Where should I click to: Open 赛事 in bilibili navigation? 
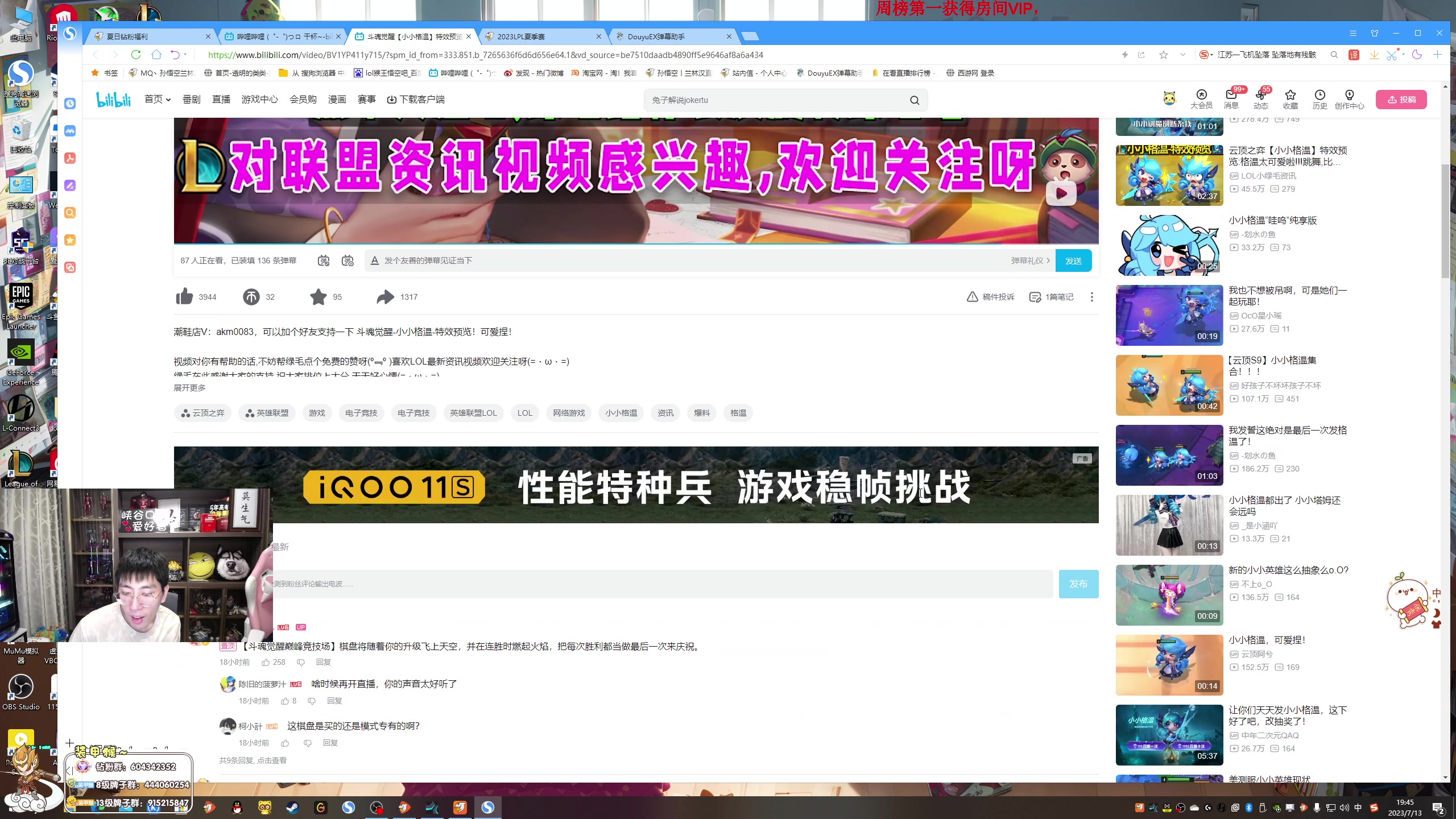point(367,100)
